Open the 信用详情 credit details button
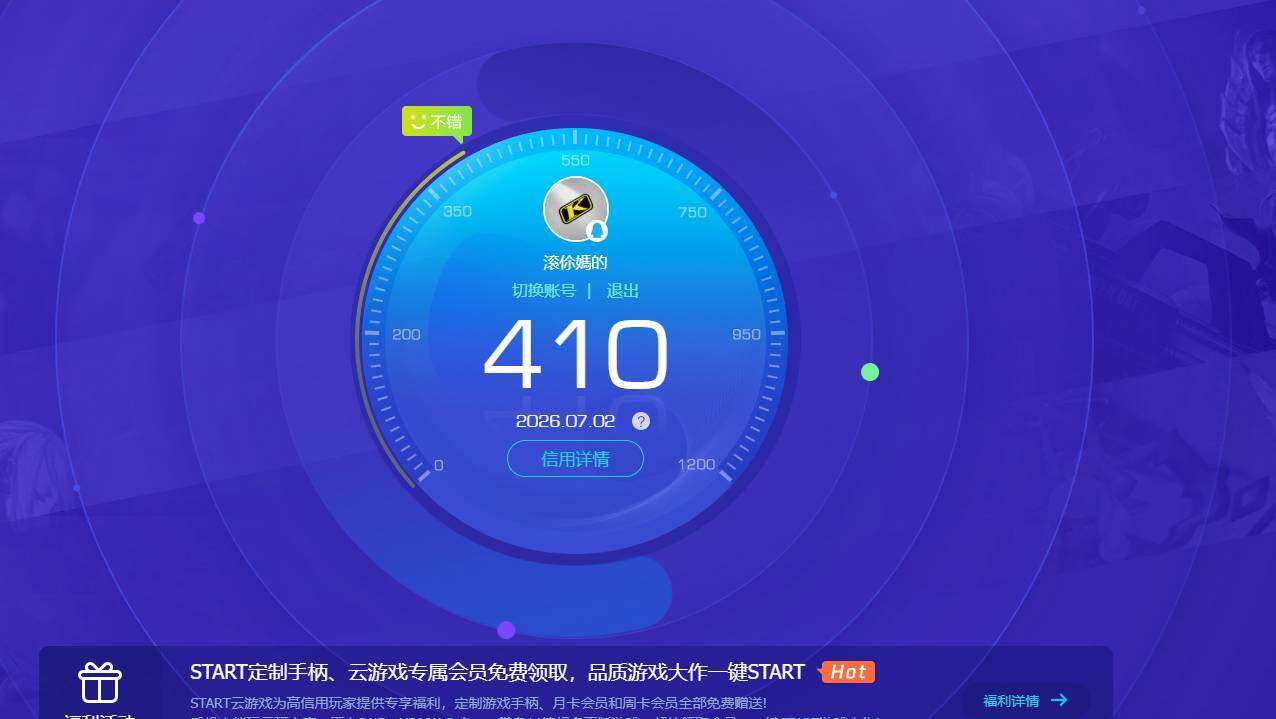The width and height of the screenshot is (1276, 719). coord(575,459)
